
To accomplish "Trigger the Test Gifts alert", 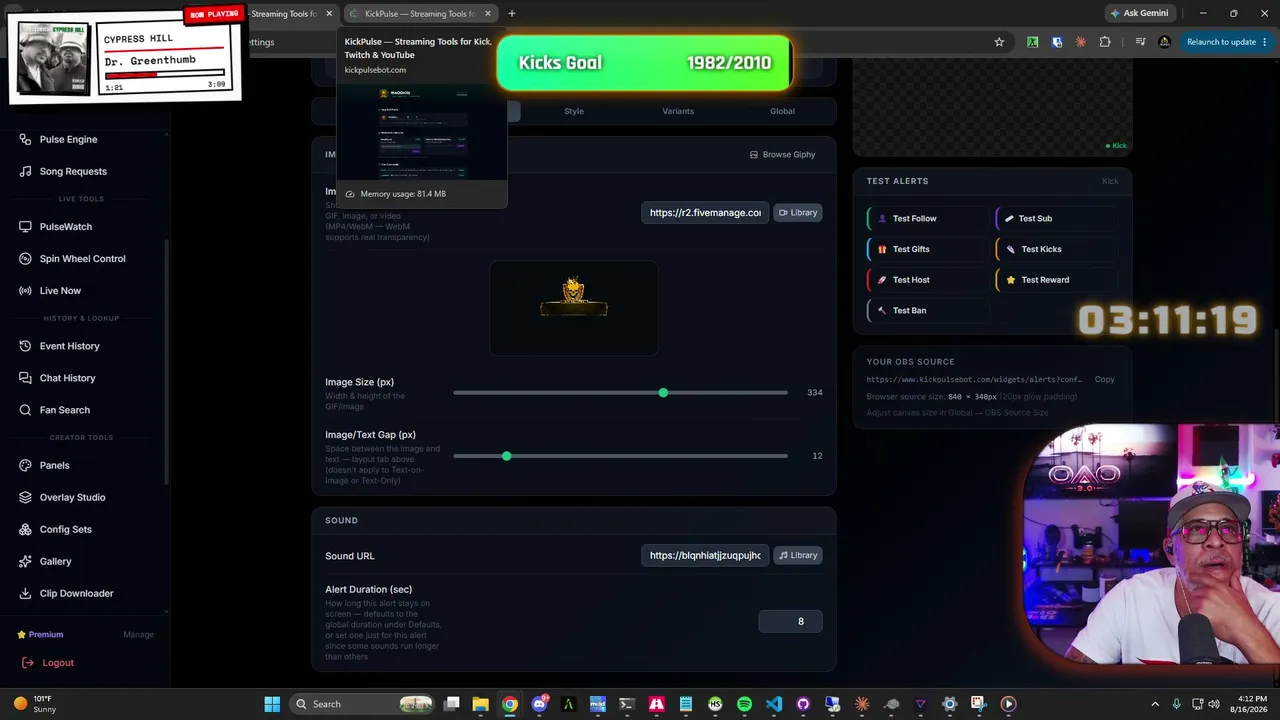I will coord(927,250).
